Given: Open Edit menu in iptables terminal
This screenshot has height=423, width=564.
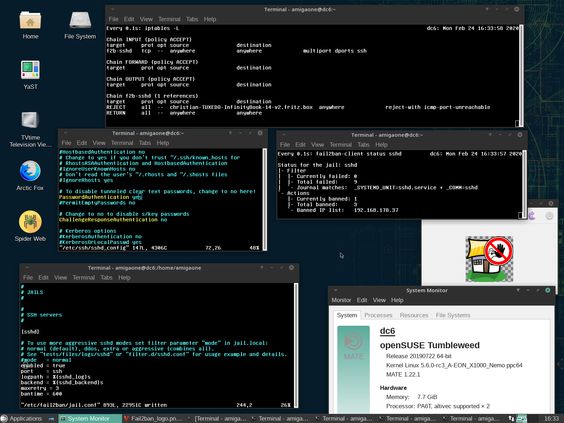Looking at the screenshot, I should (129, 19).
